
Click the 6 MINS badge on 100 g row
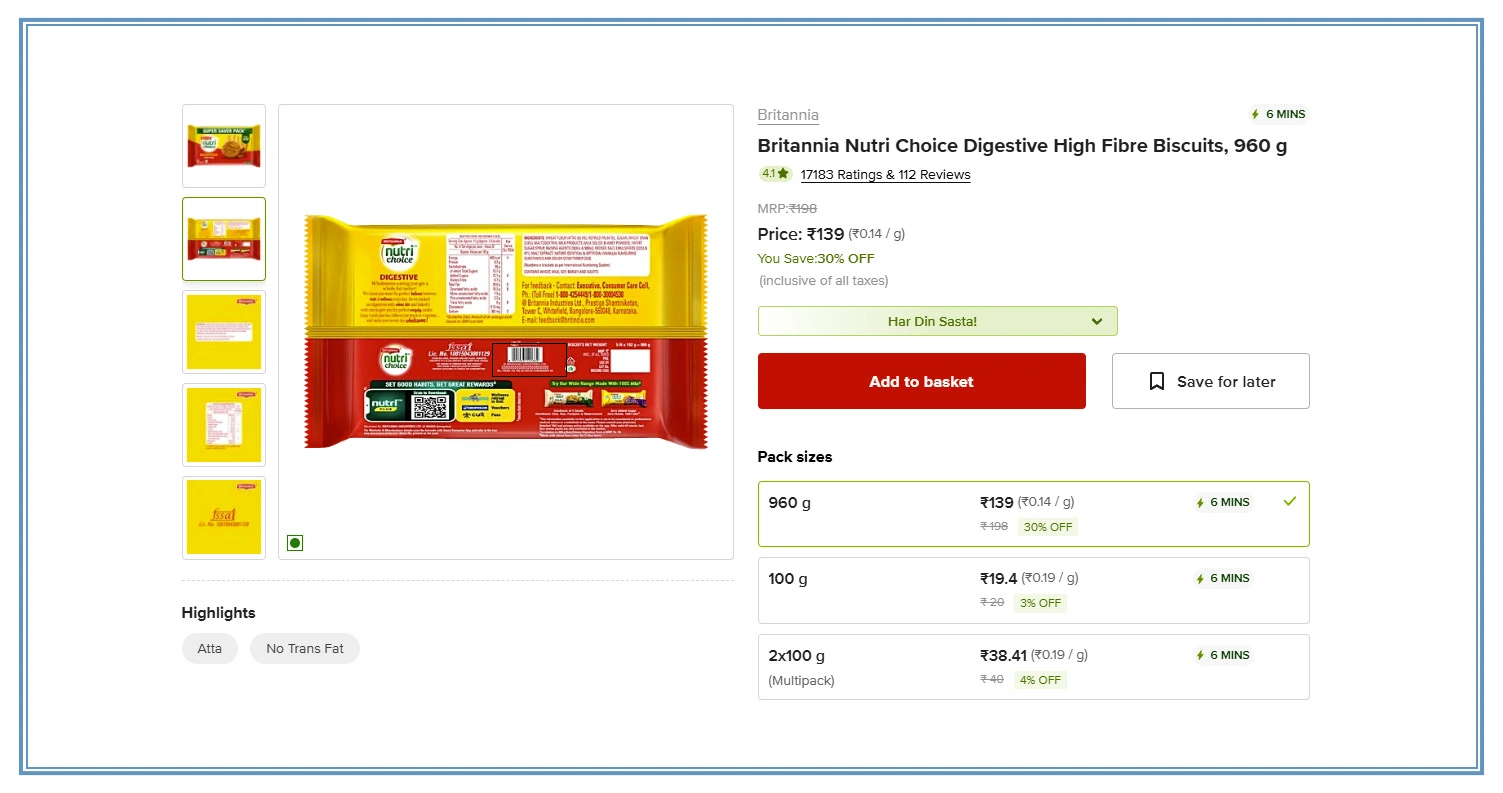click(1222, 578)
